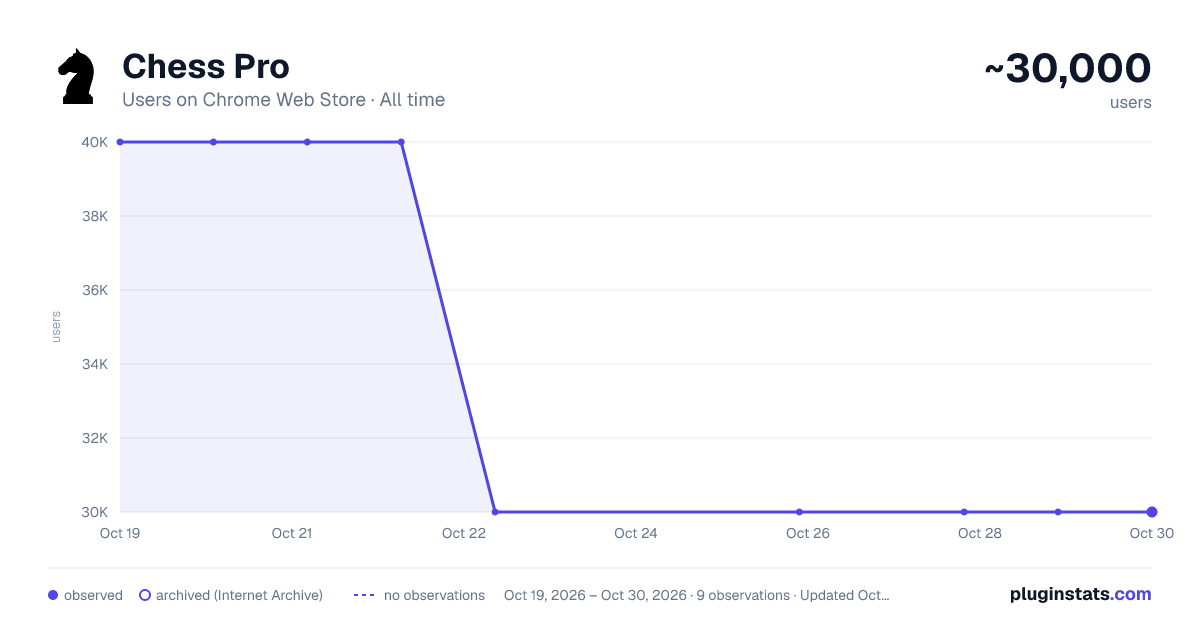The height and width of the screenshot is (630, 1200).
Task: Select the last 40K point before the drop
Action: click(401, 142)
